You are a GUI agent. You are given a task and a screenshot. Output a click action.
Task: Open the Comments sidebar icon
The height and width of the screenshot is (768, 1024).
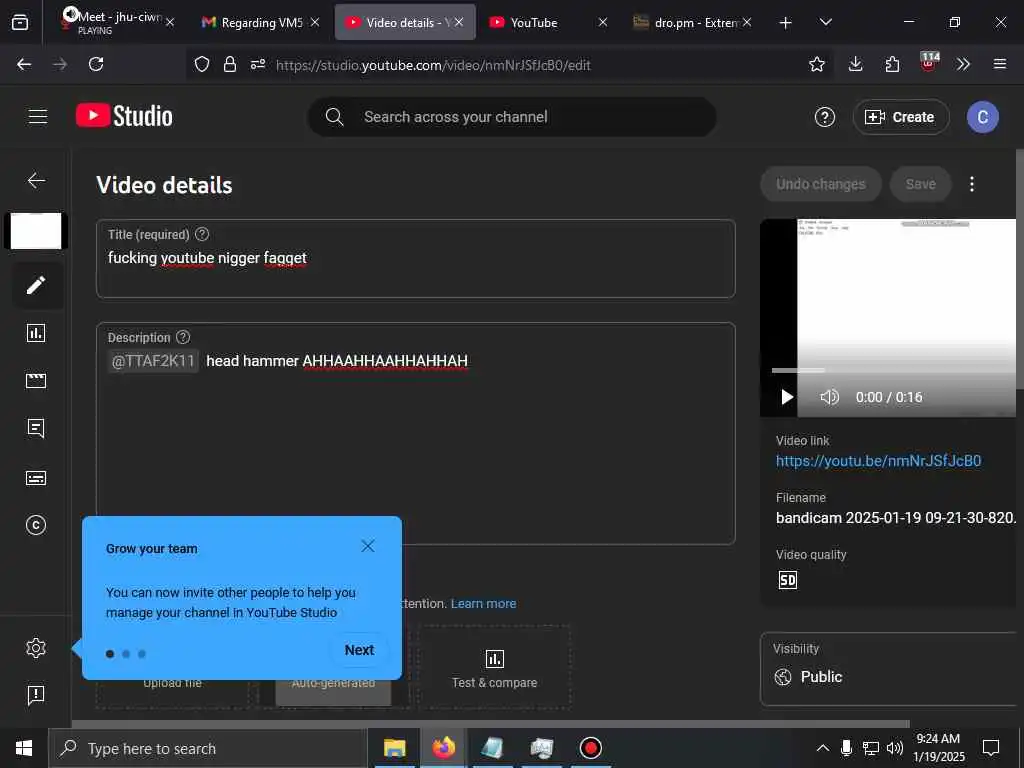click(x=36, y=428)
